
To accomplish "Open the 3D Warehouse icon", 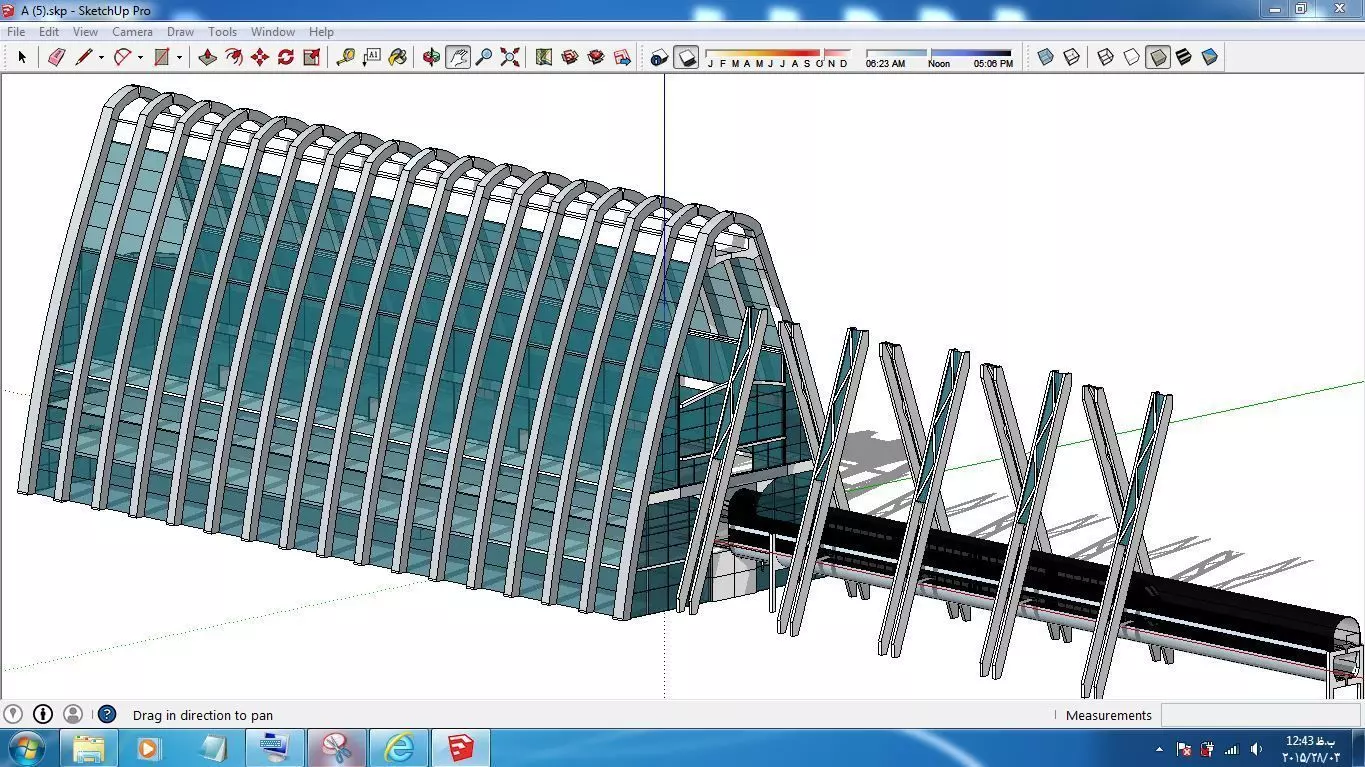I will click(x=569, y=57).
